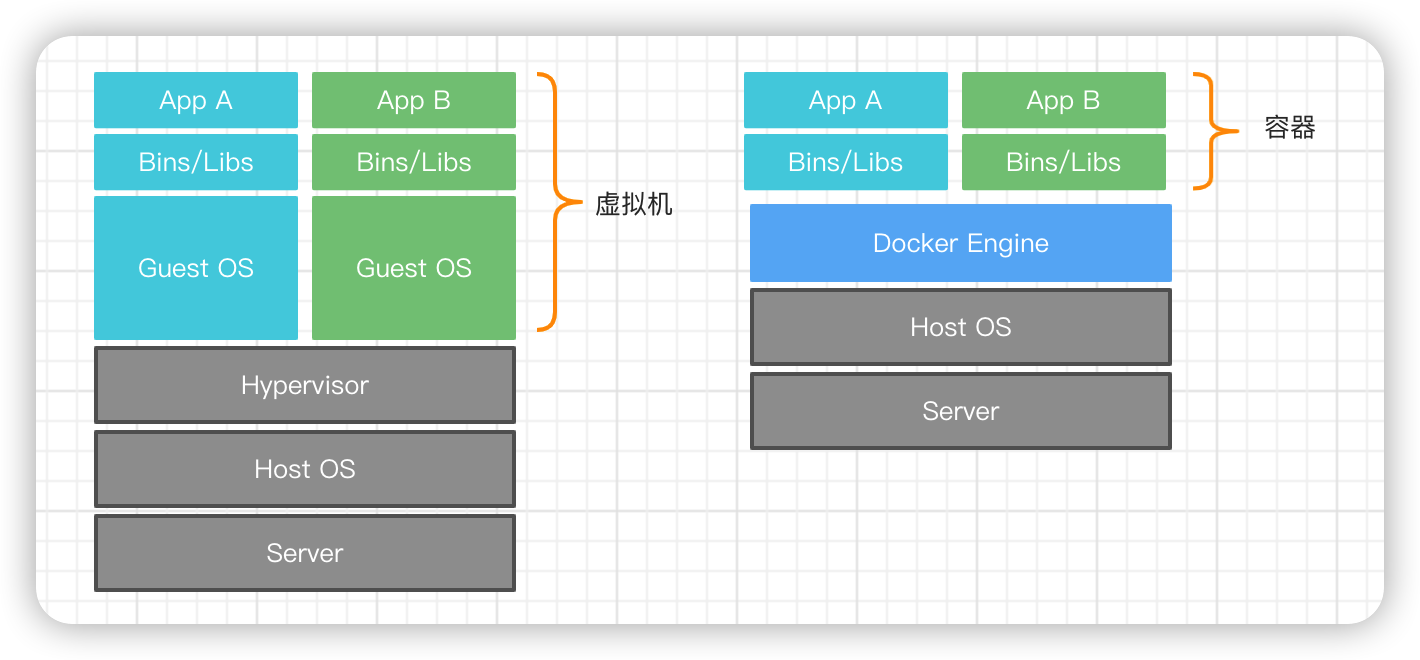1420x660 pixels.
Task: Click the blue Guest OS block
Action: [x=196, y=268]
